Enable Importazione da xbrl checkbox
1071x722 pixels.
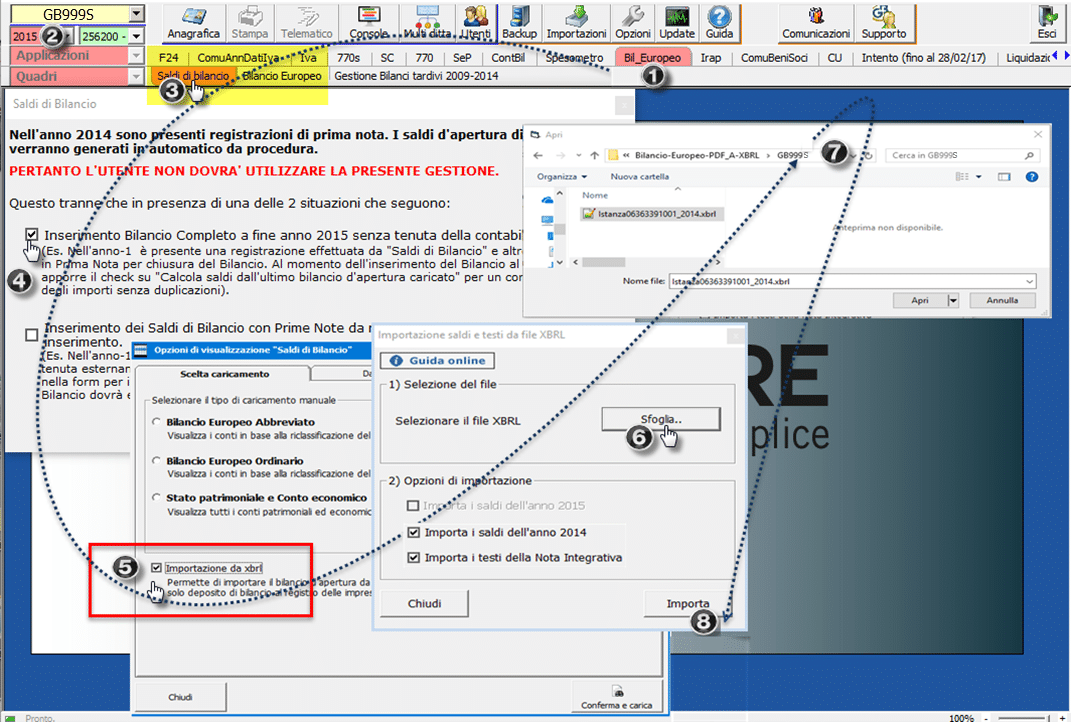[x=157, y=568]
